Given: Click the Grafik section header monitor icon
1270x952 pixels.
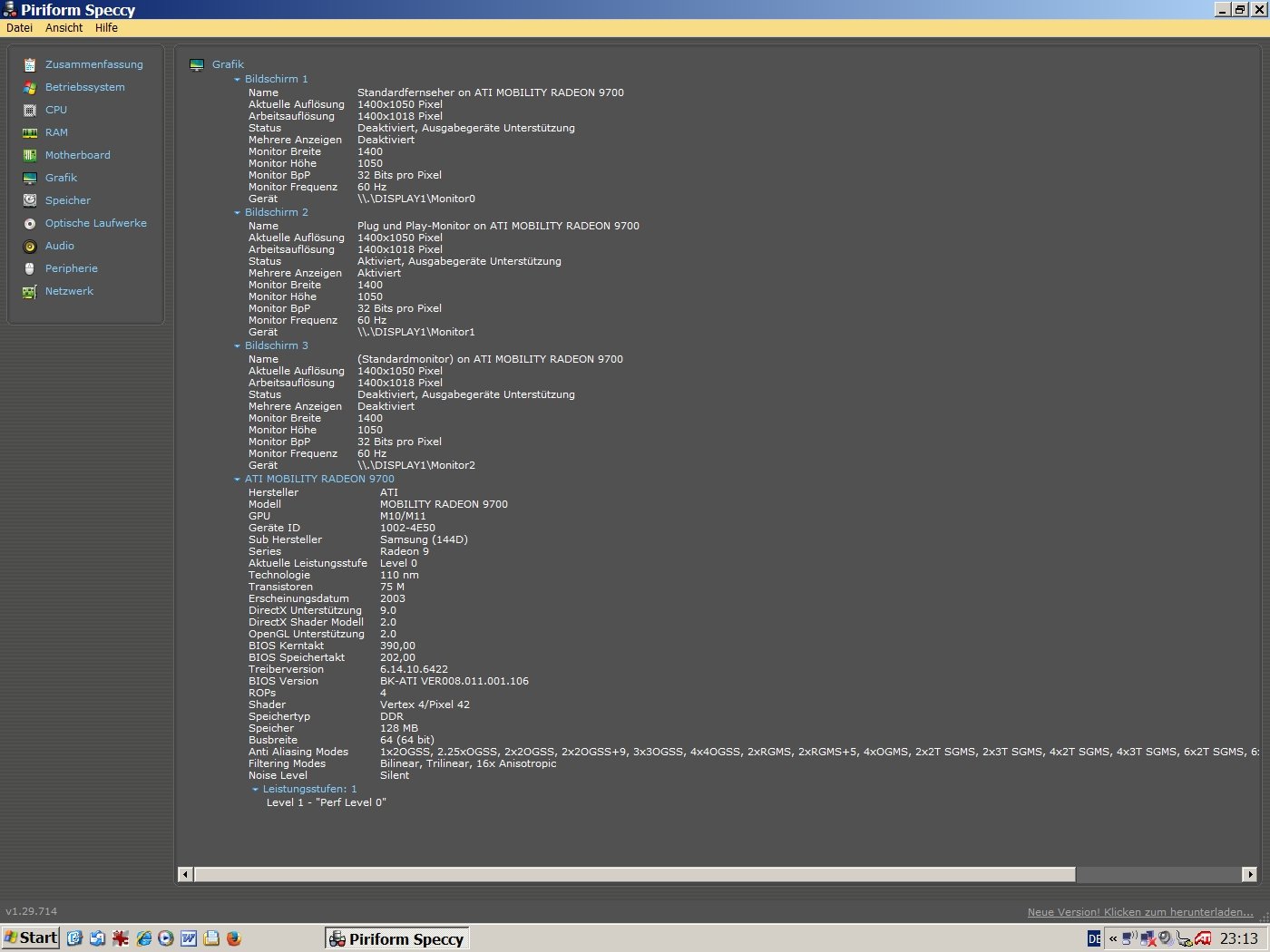Looking at the screenshot, I should 197,65.
